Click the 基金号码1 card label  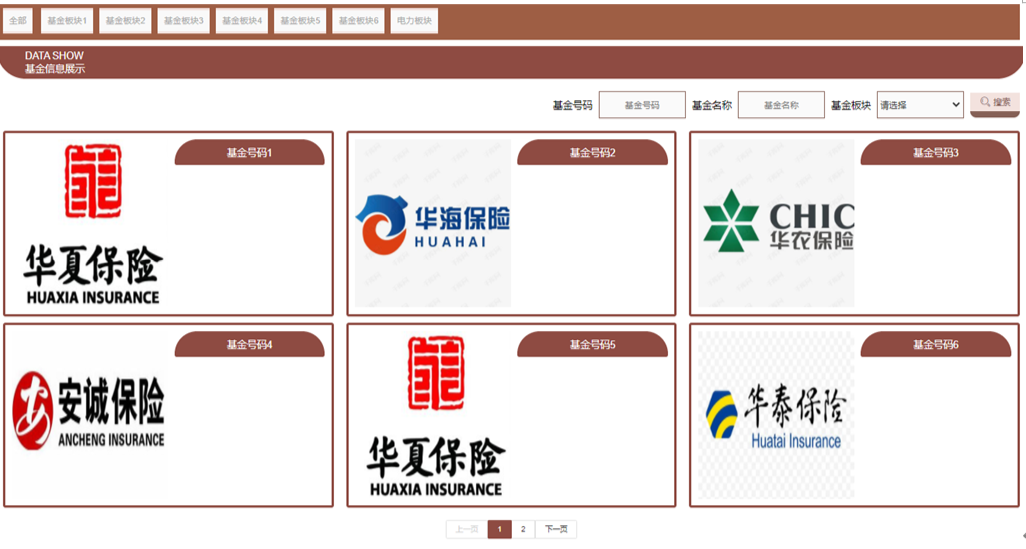249,152
